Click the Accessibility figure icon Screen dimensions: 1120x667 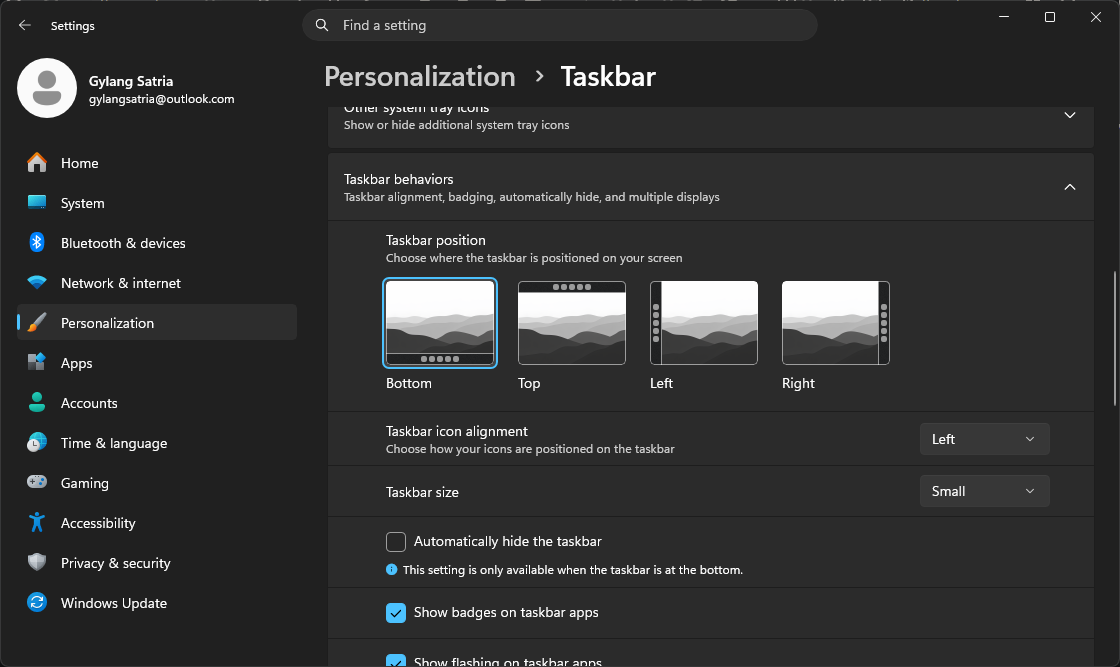tap(36, 523)
